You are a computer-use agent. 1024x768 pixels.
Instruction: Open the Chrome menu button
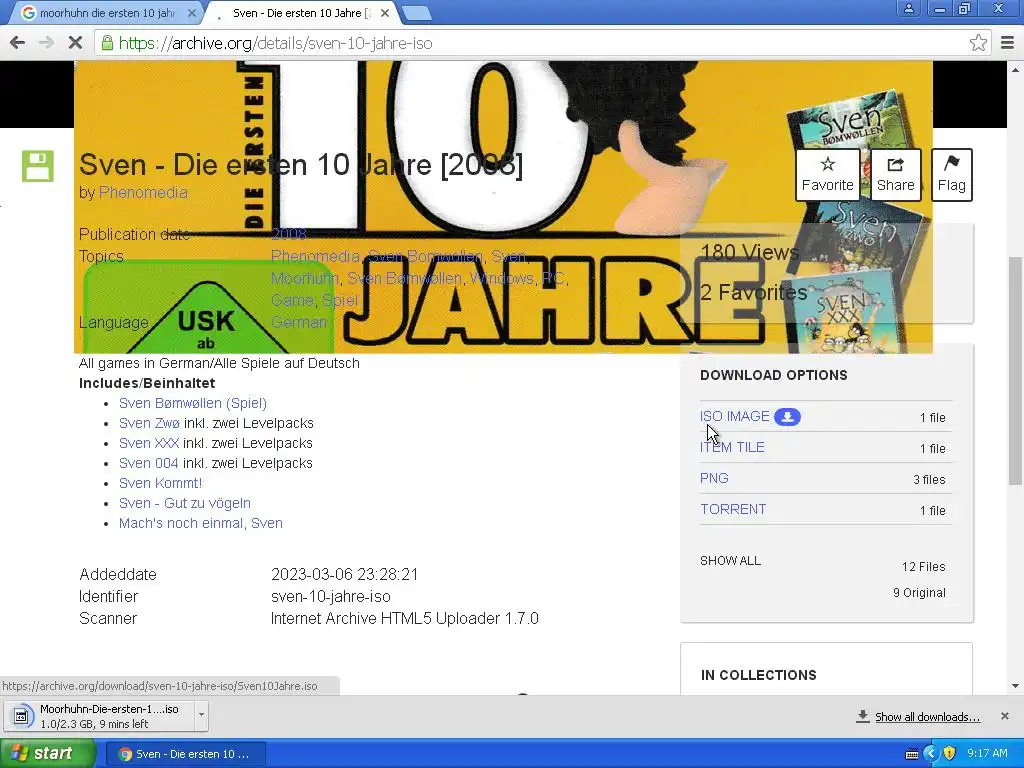click(1008, 43)
